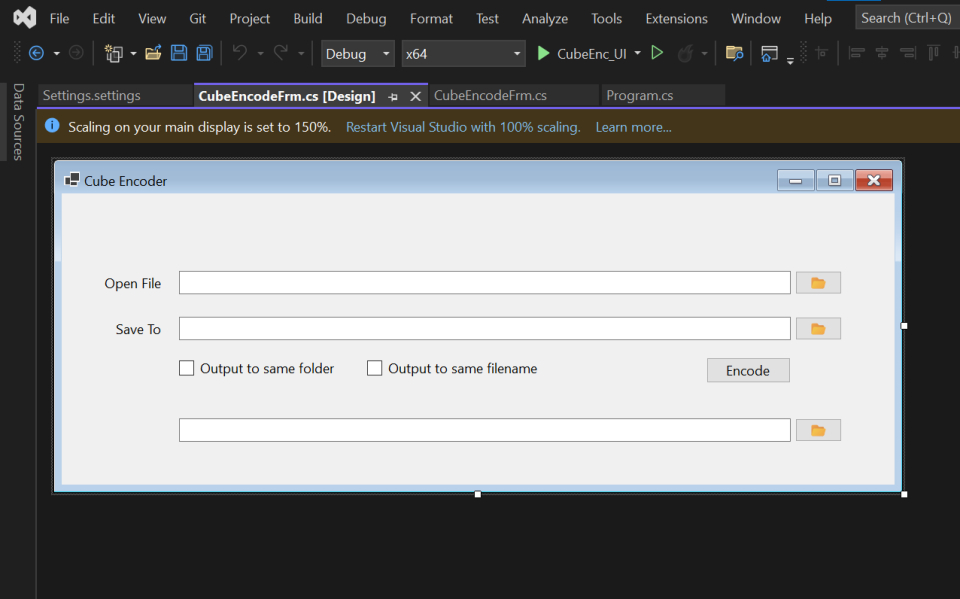Expand the New Project dropdown arrow

pos(133,54)
